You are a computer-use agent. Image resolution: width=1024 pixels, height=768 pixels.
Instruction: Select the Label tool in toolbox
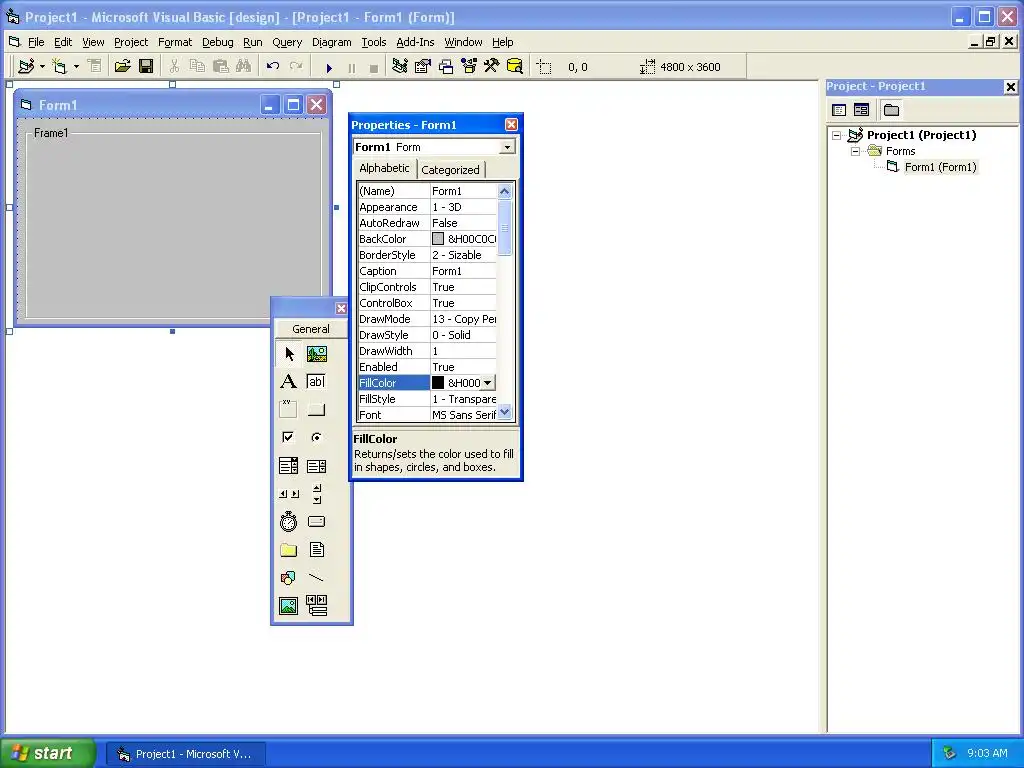pyautogui.click(x=289, y=382)
